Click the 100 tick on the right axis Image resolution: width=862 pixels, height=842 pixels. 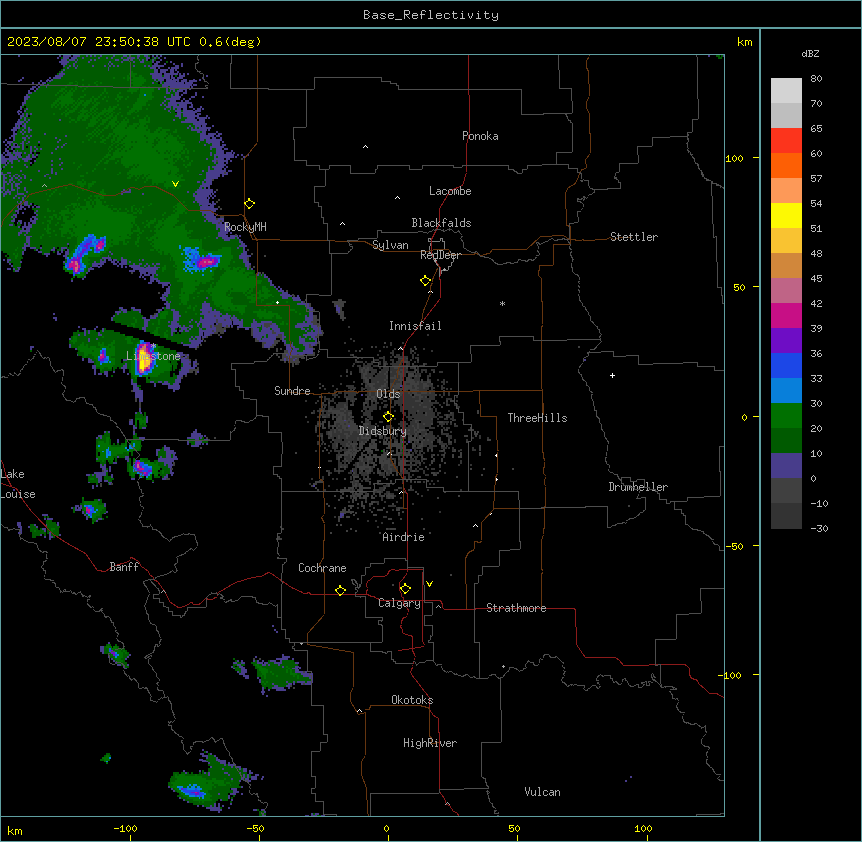click(734, 158)
